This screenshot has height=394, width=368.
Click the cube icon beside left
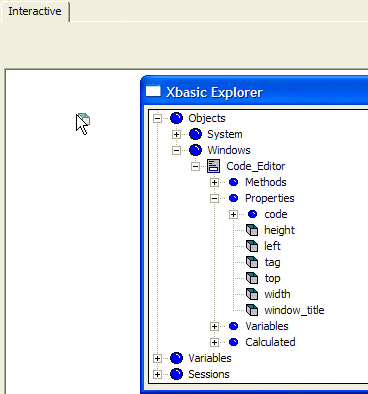coord(252,246)
